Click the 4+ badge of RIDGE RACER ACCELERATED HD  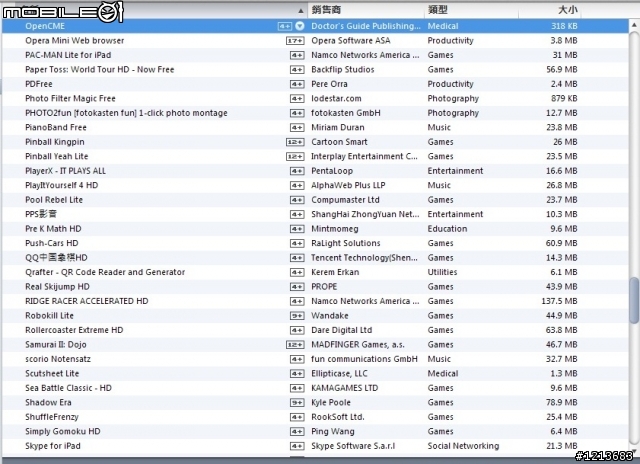(x=297, y=301)
